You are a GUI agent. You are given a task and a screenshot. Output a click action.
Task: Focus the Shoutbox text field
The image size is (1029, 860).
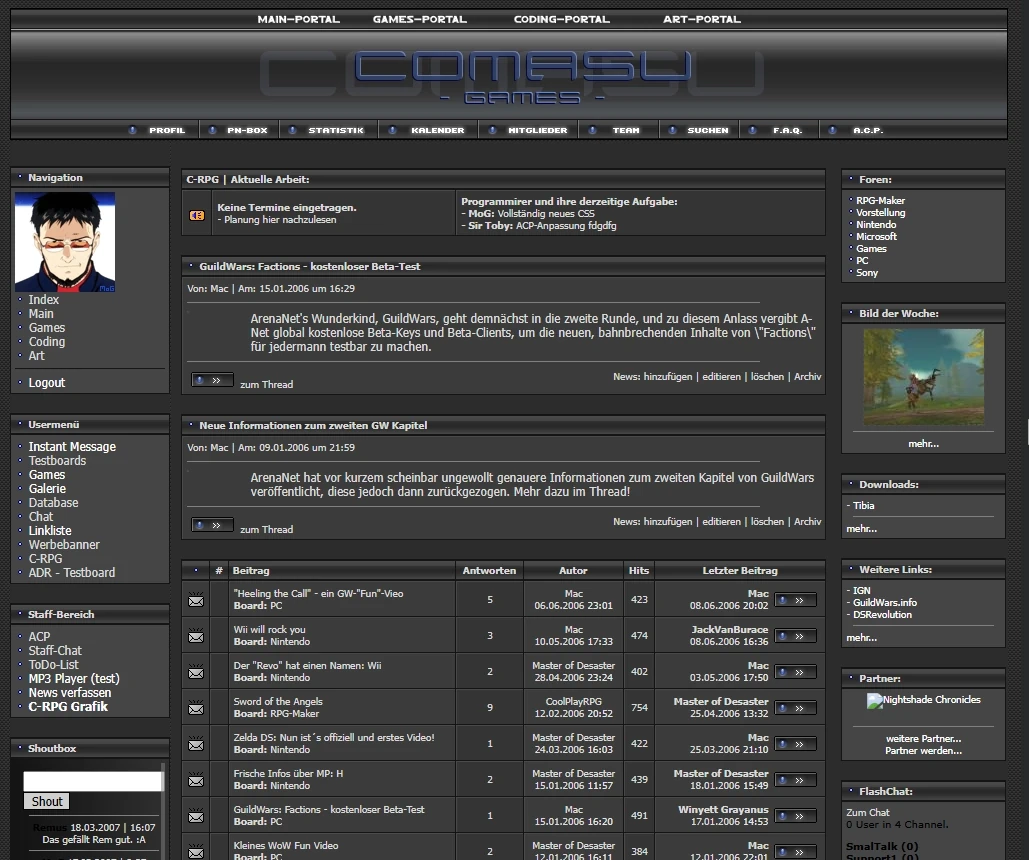coord(93,781)
